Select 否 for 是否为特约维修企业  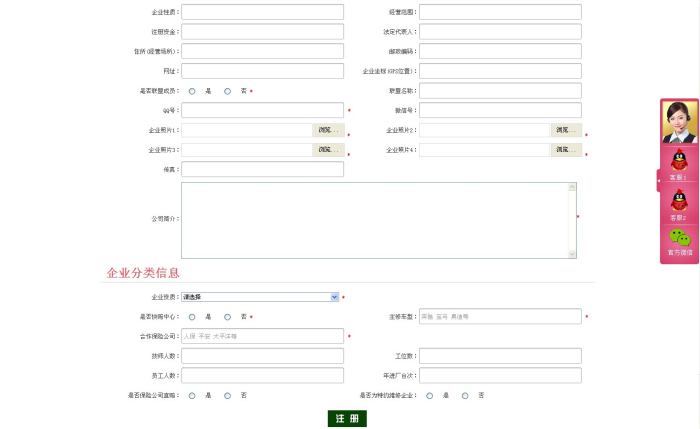click(x=465, y=396)
